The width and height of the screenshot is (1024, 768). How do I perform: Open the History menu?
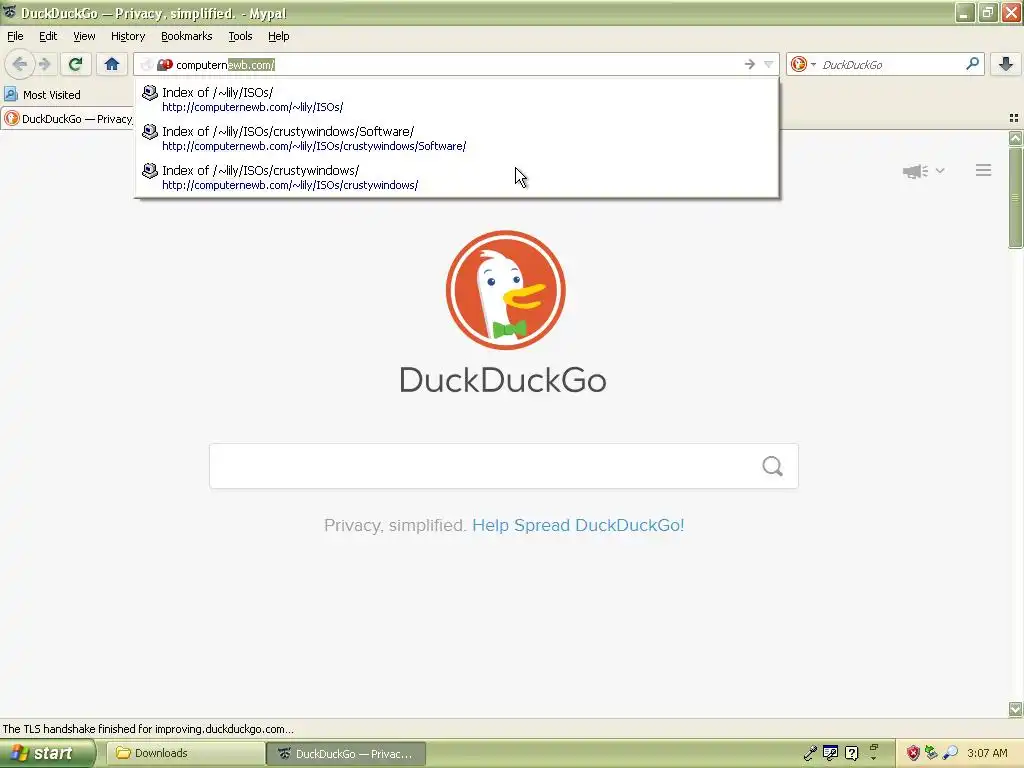[127, 36]
